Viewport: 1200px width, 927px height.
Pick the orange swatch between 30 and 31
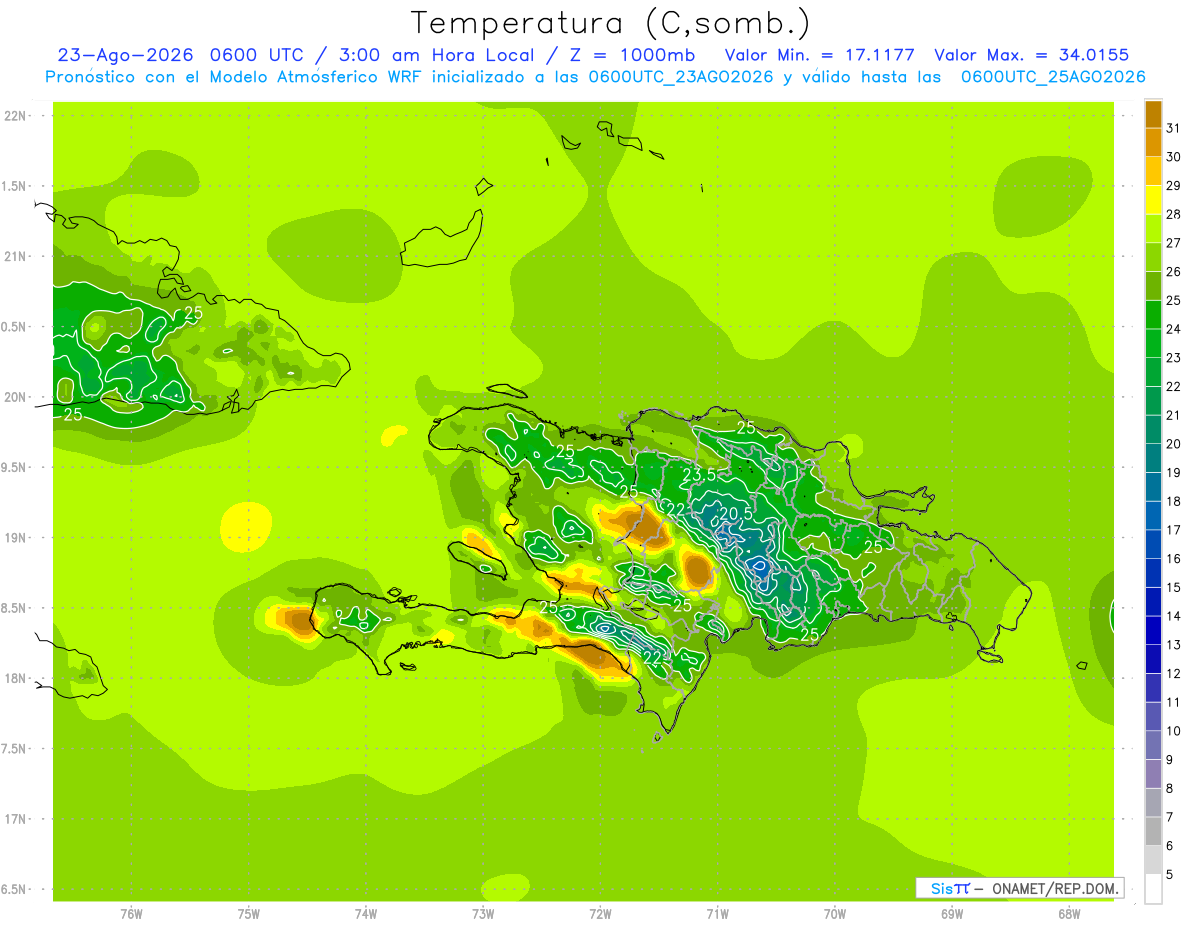coord(1153,142)
